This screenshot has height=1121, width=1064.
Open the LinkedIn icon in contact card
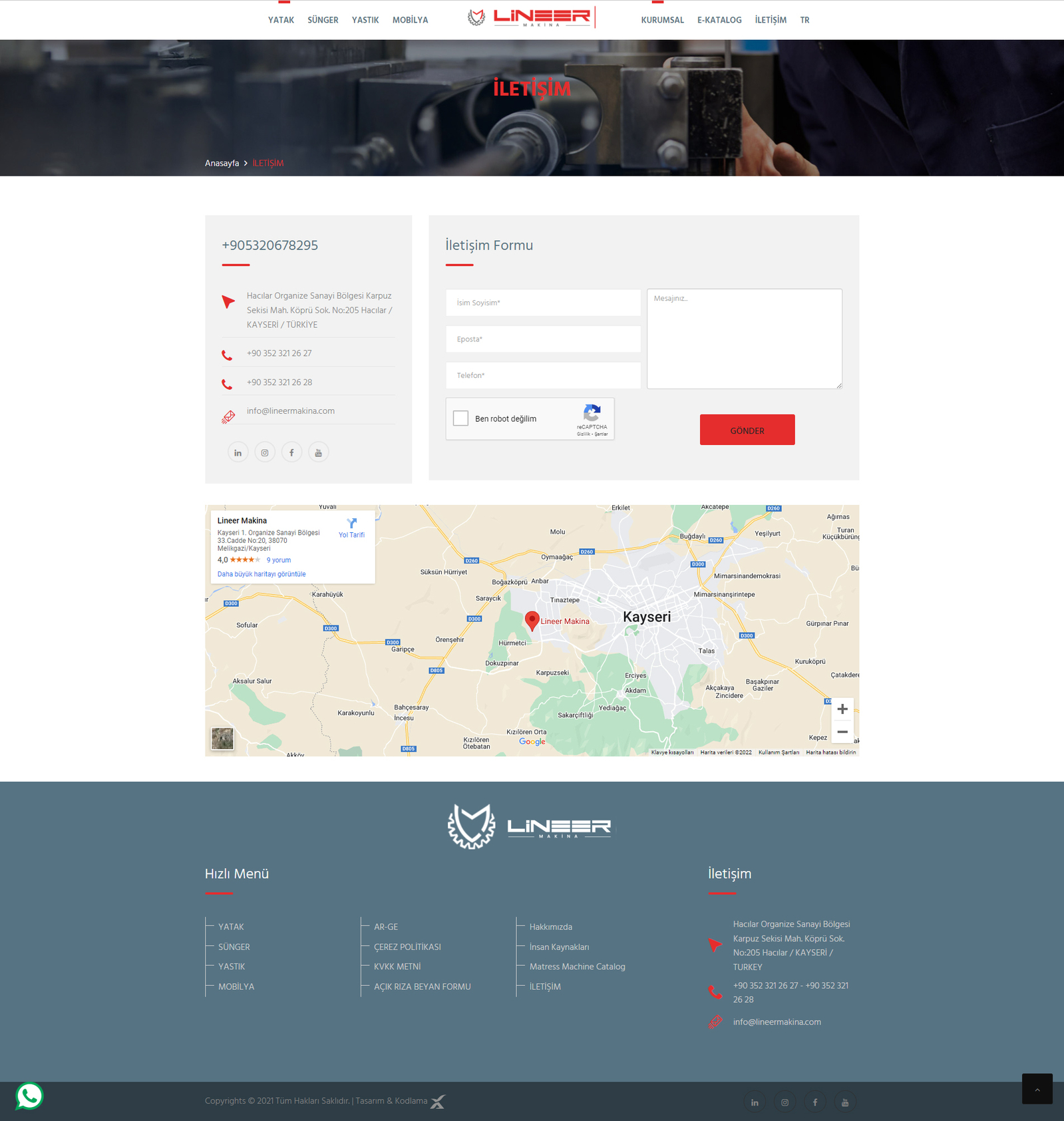tap(238, 452)
